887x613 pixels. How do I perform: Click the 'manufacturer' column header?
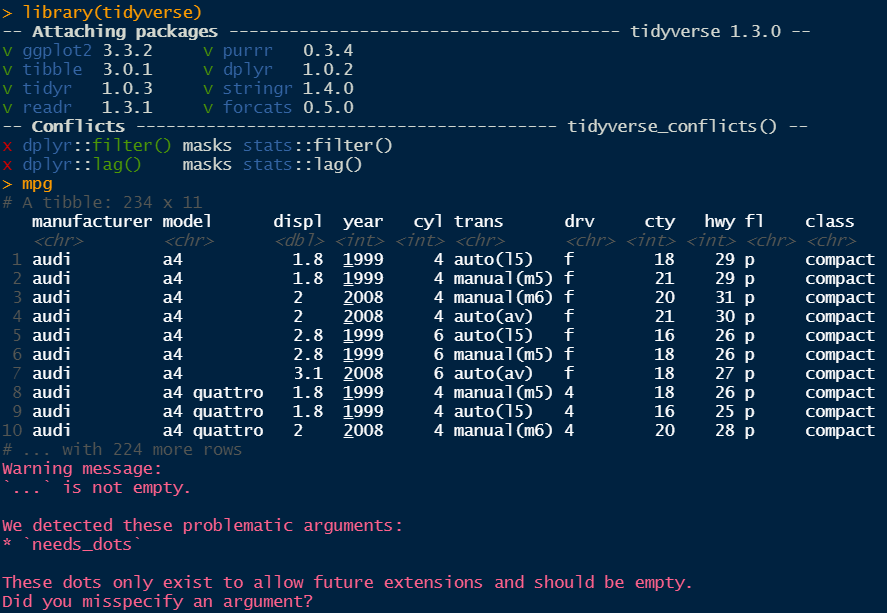point(92,221)
